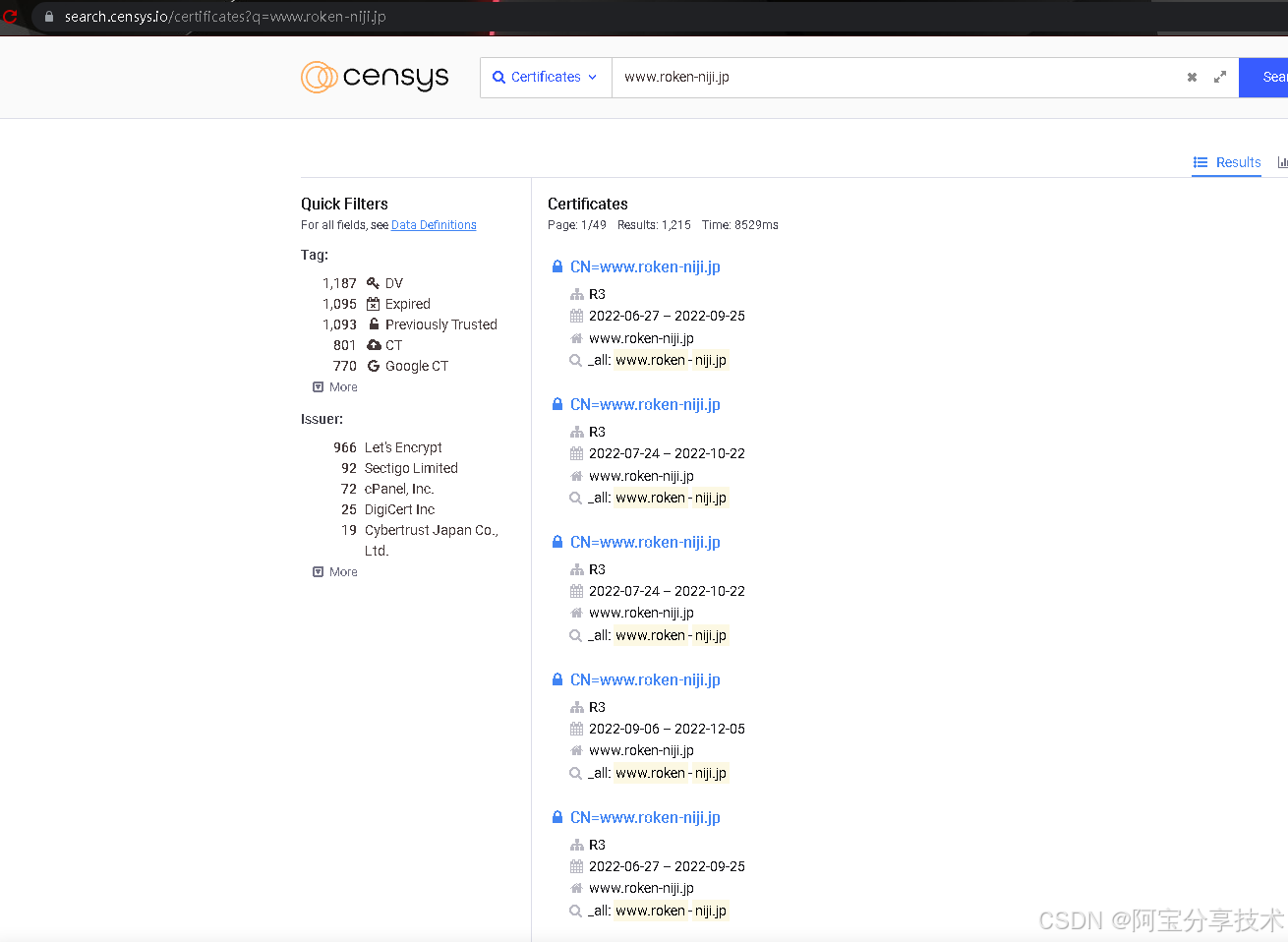Click the lock icon of the 2022-09-06 certificate

coord(557,679)
